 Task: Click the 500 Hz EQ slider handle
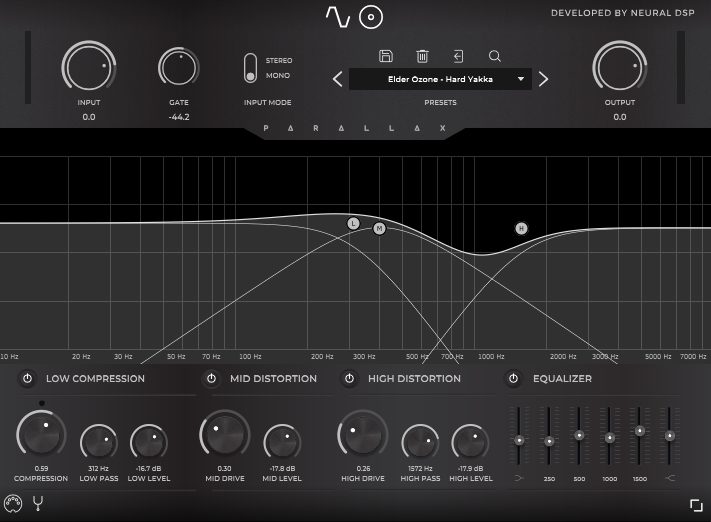[x=579, y=435]
